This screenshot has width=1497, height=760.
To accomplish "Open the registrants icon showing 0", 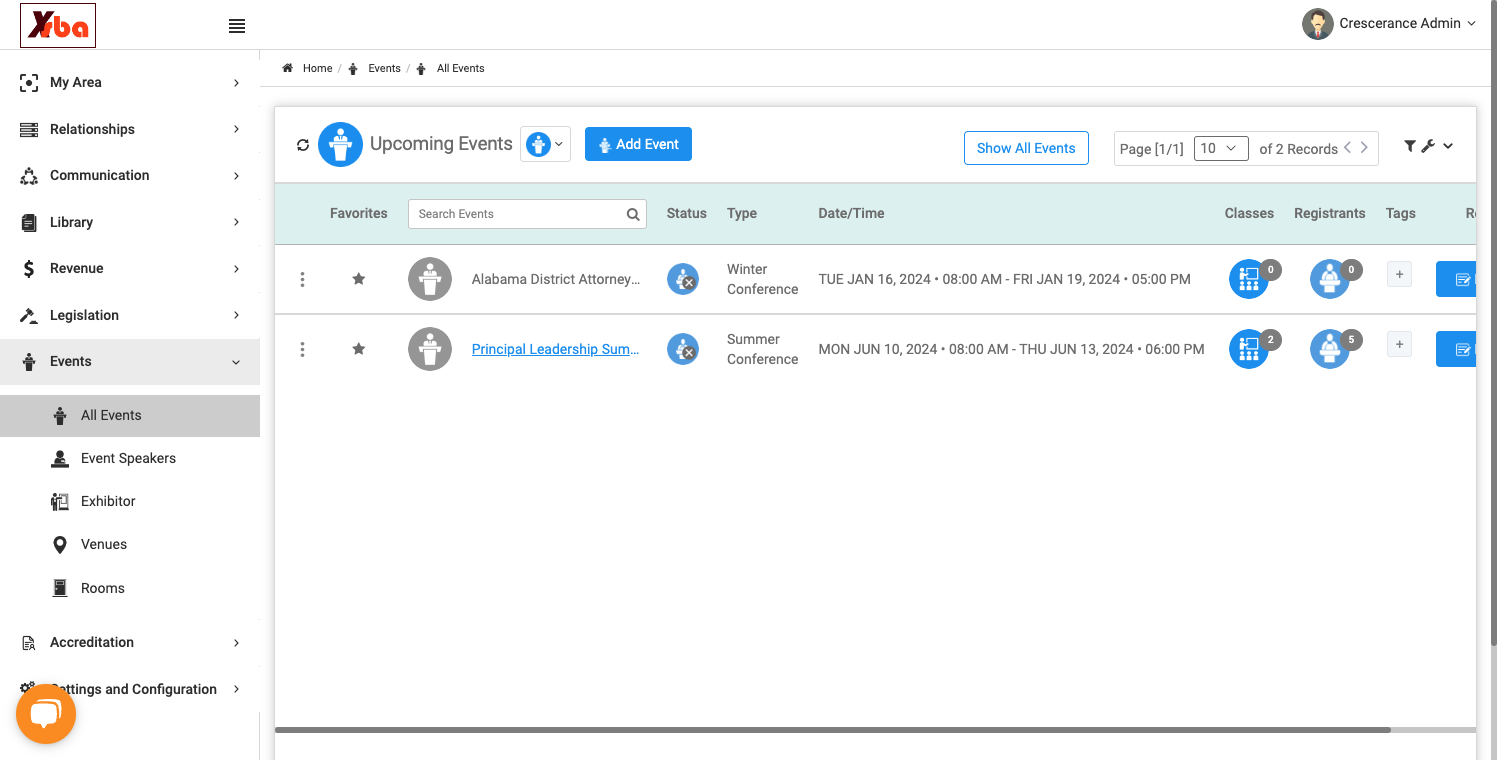I will click(1330, 279).
